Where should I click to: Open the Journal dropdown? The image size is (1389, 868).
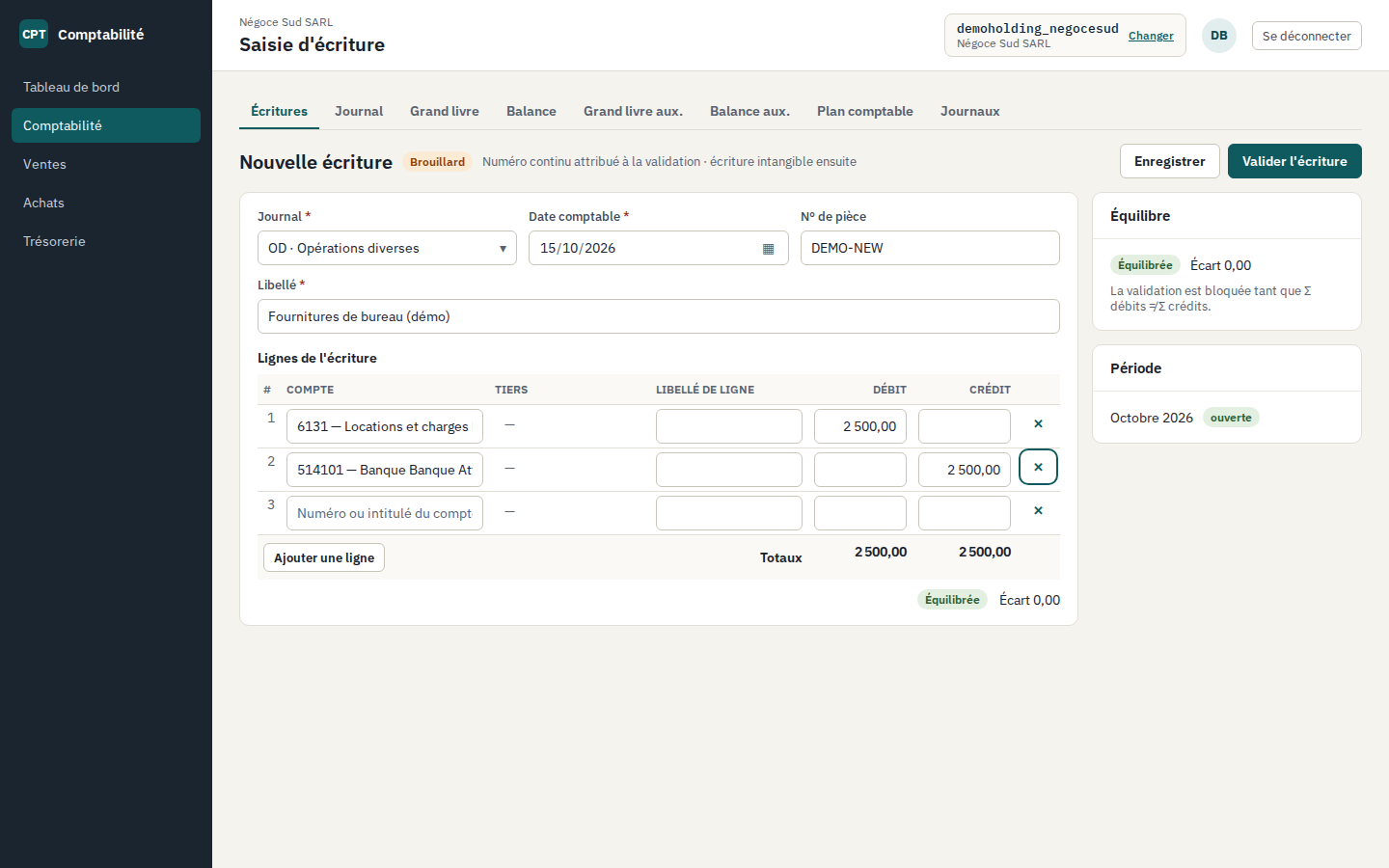(387, 248)
